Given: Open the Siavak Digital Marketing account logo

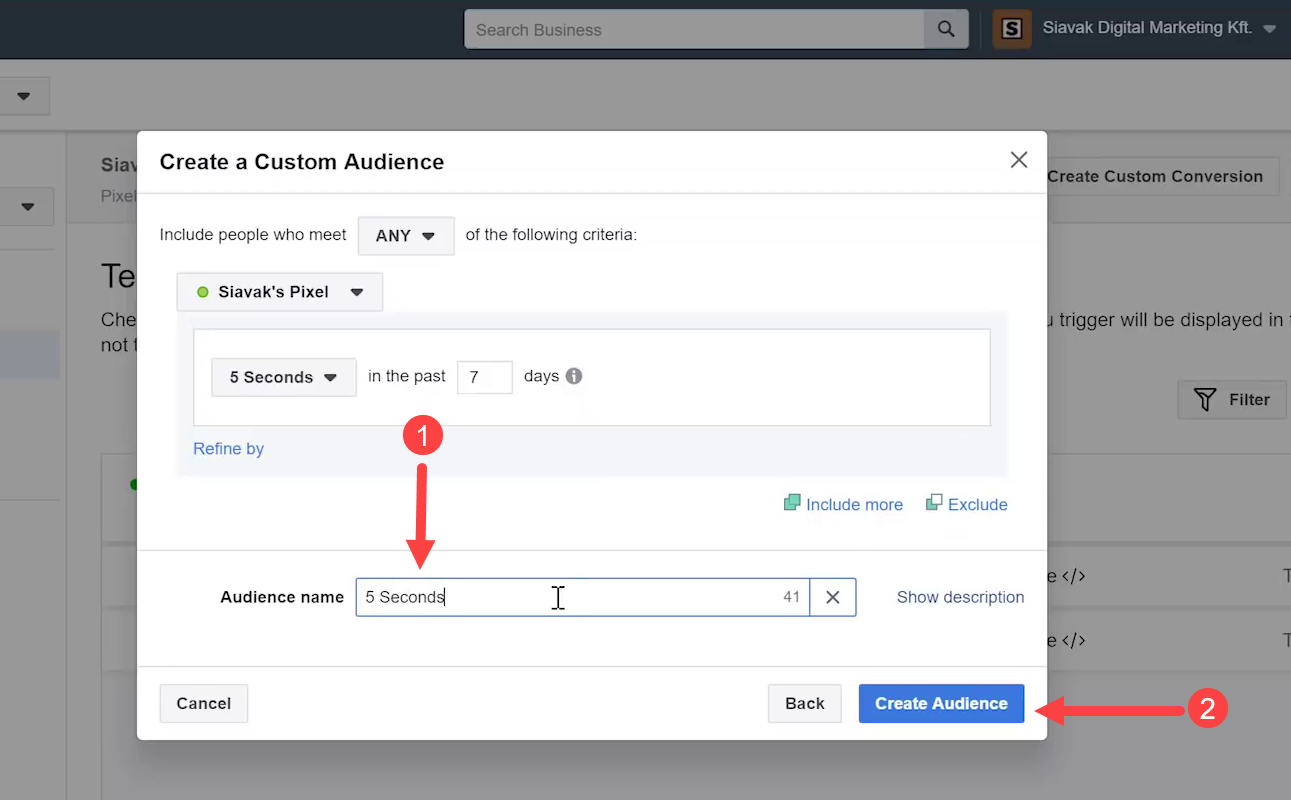Looking at the screenshot, I should click(1012, 29).
